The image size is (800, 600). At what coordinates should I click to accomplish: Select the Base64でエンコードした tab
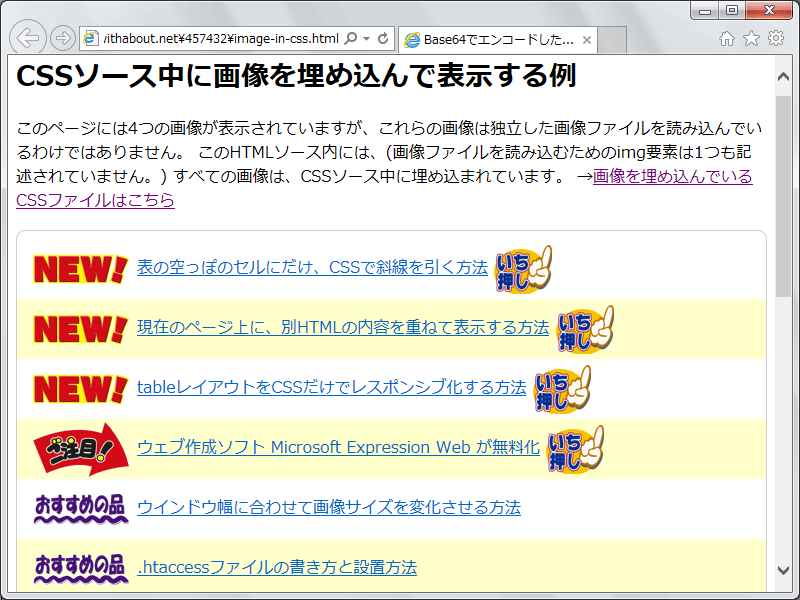(x=488, y=40)
